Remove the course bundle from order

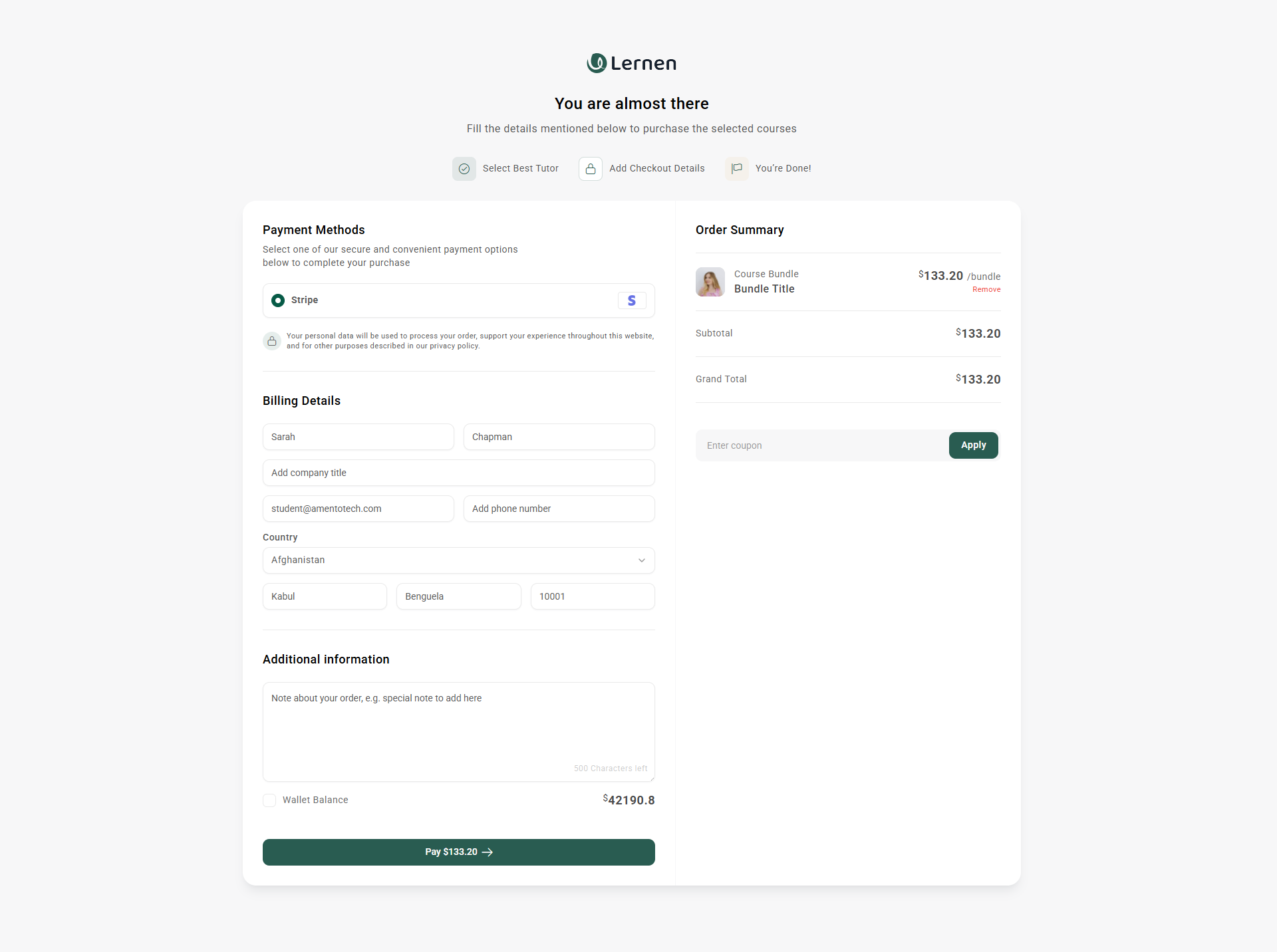986,290
